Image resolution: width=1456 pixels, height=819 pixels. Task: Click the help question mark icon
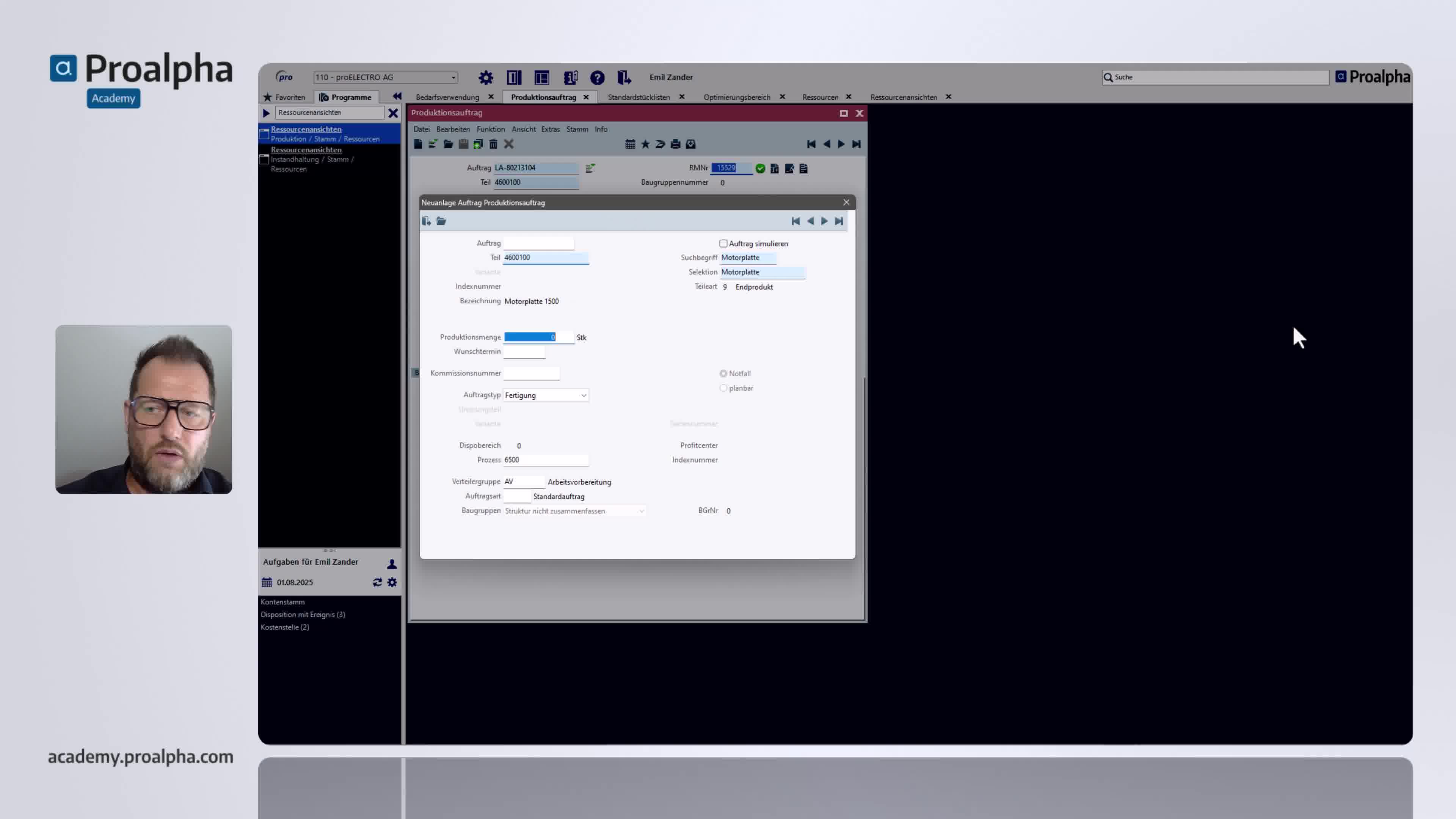pos(598,77)
